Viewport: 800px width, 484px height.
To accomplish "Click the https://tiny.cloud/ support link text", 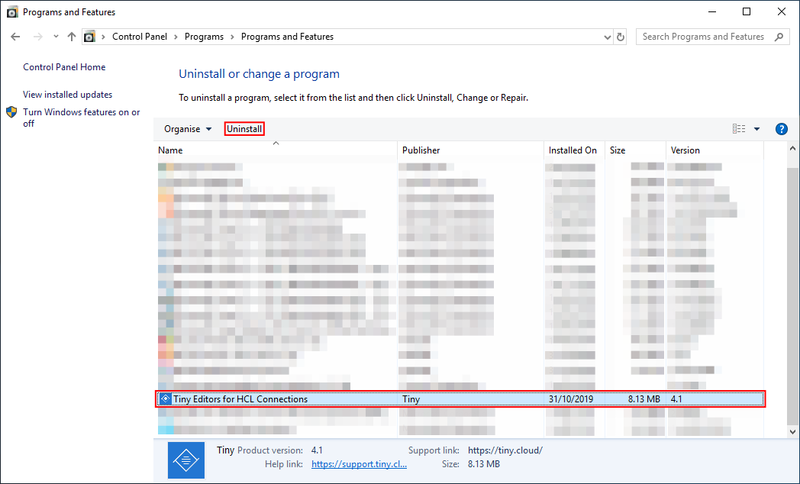I will pyautogui.click(x=505, y=450).
